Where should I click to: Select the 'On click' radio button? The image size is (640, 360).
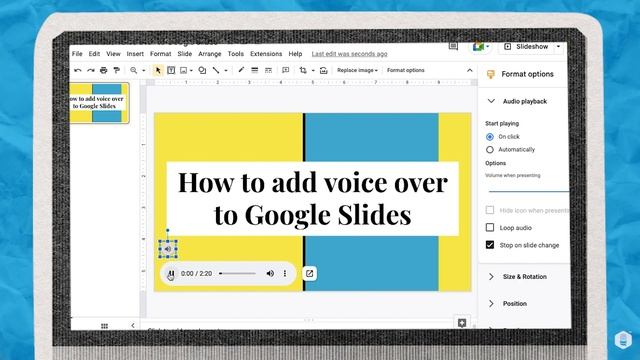pyautogui.click(x=490, y=137)
